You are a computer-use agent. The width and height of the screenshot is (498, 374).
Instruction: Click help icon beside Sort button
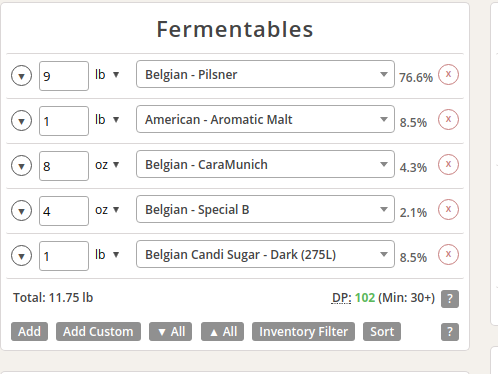pyautogui.click(x=450, y=332)
